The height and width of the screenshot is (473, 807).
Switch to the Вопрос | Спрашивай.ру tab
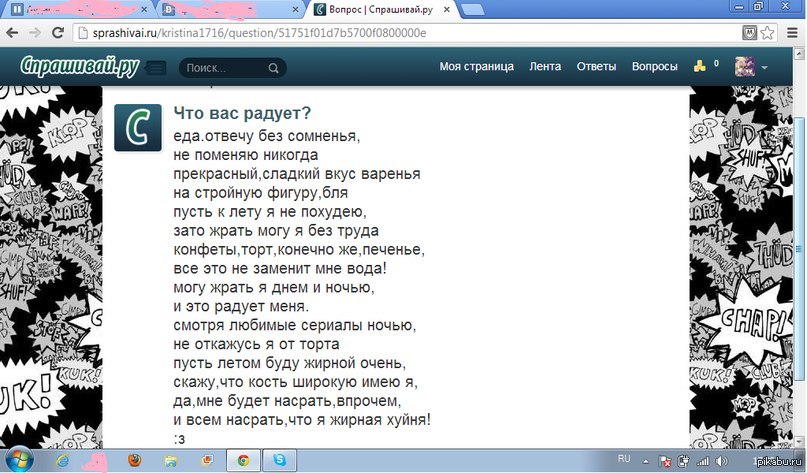click(x=375, y=10)
